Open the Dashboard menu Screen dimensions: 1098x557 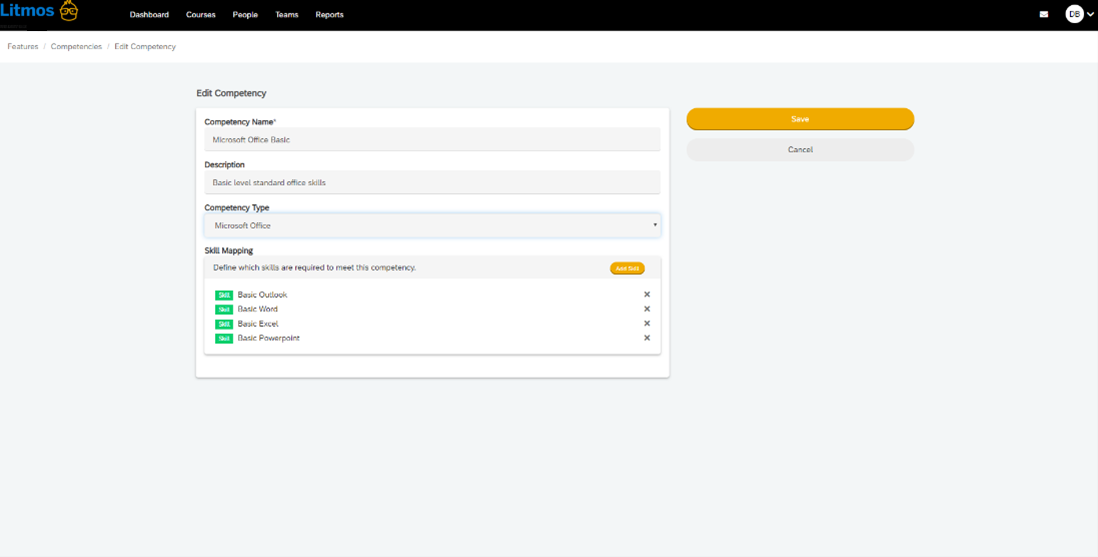pyautogui.click(x=149, y=15)
